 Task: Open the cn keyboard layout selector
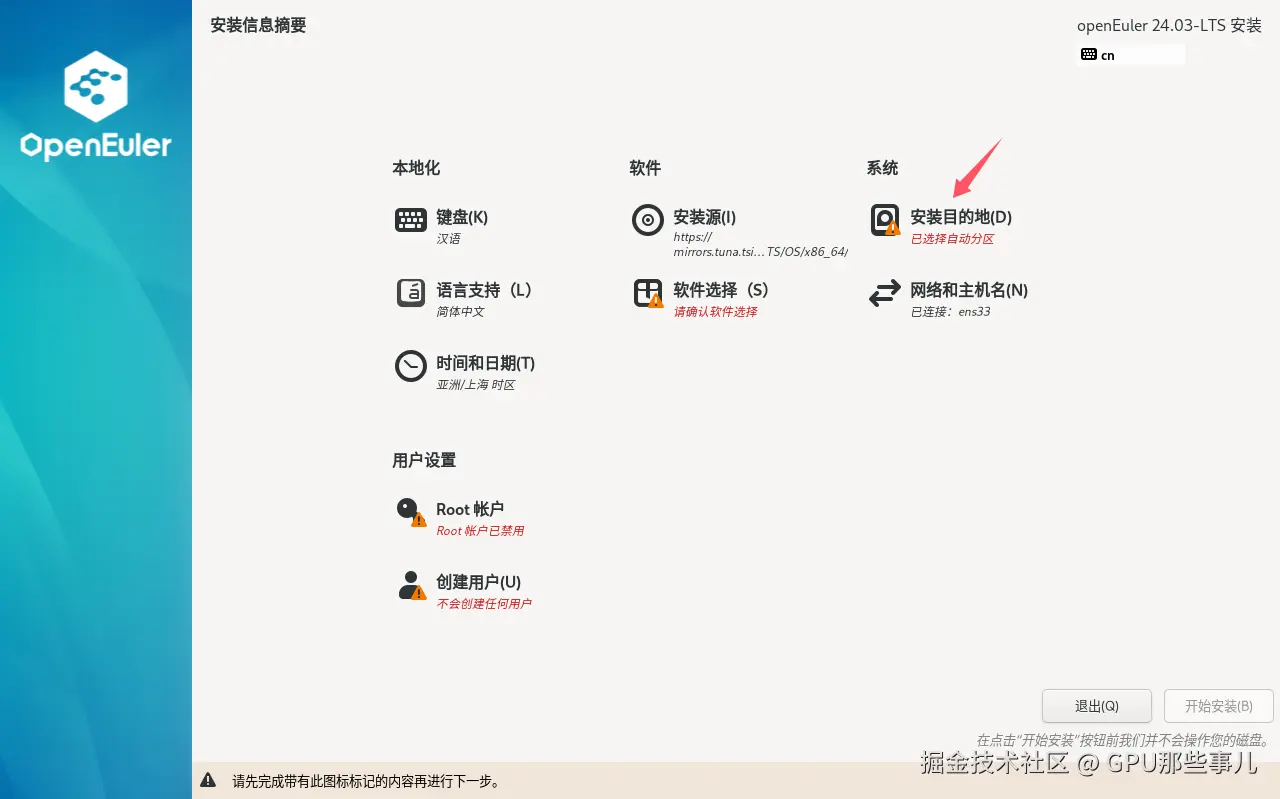pos(1130,54)
